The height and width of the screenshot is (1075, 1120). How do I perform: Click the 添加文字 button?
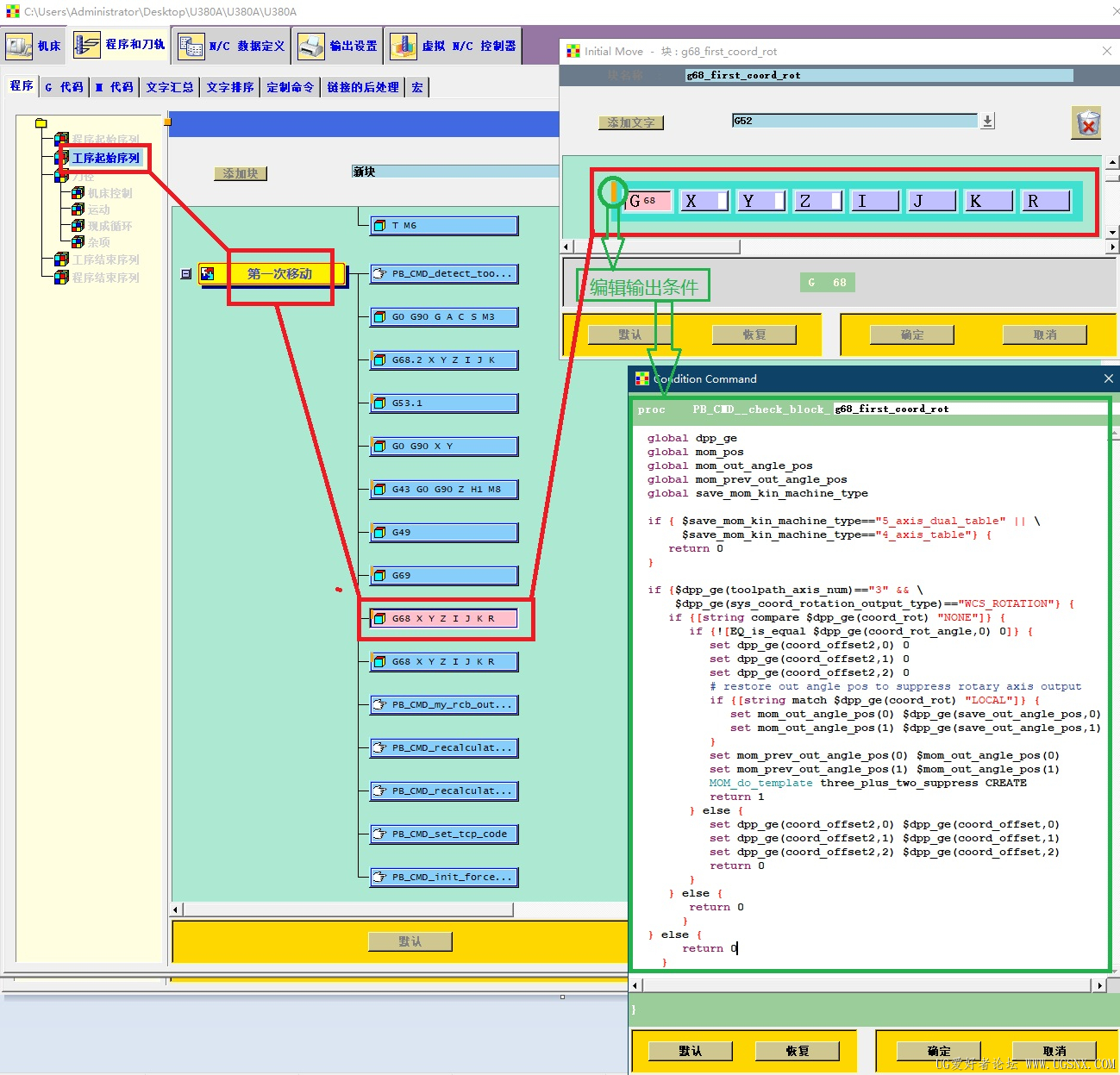(631, 123)
